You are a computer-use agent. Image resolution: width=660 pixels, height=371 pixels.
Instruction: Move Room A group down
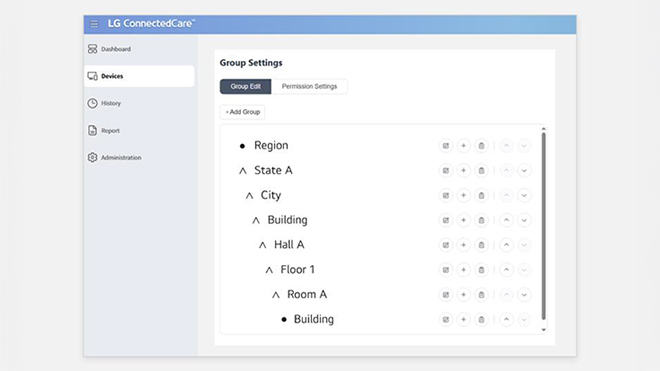tap(524, 295)
